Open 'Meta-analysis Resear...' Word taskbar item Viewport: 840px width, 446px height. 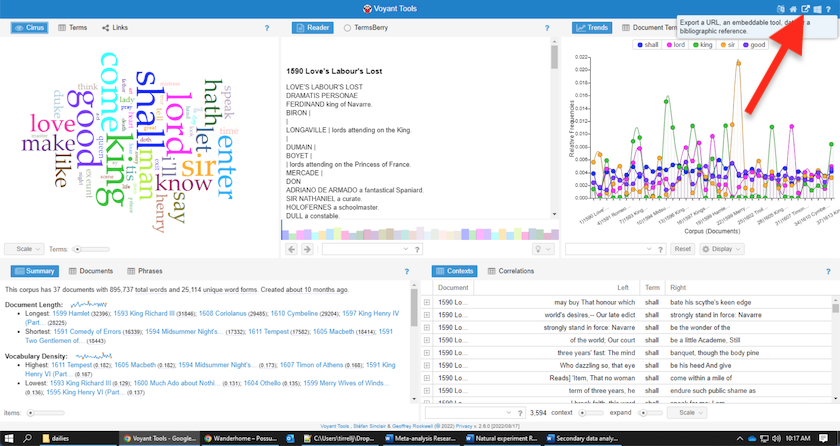click(x=421, y=439)
